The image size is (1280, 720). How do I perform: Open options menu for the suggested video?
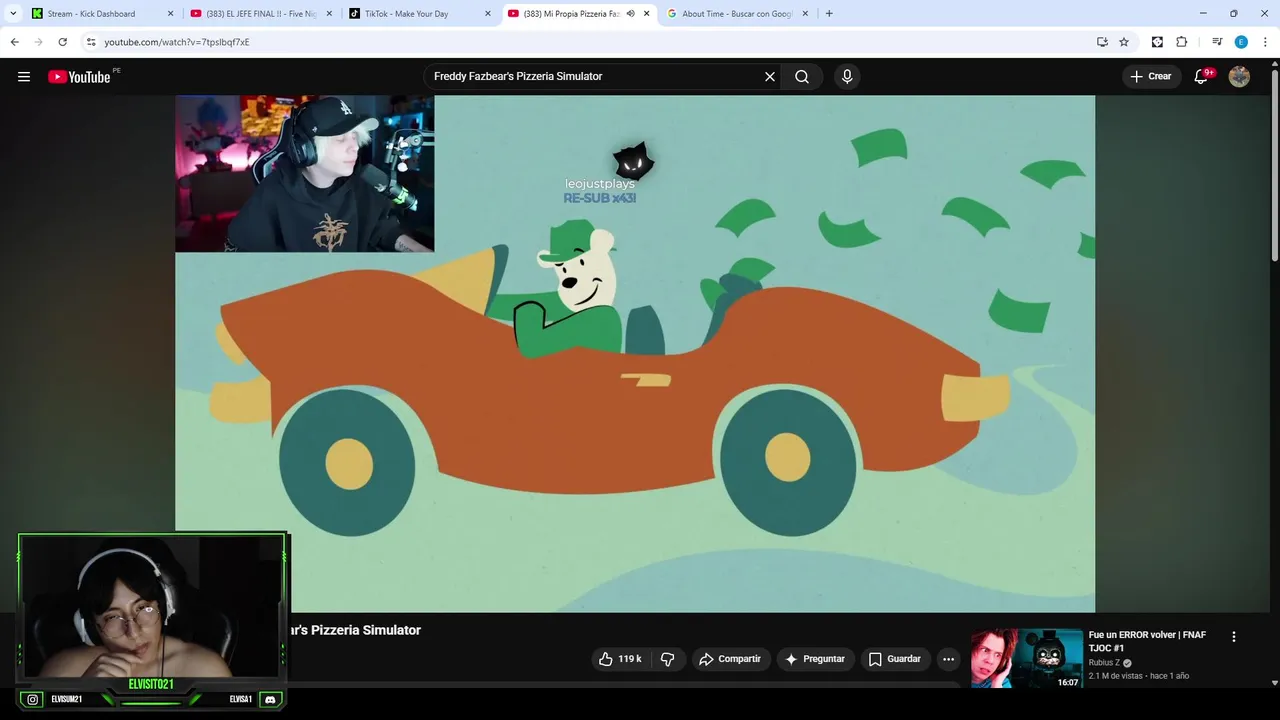1233,637
